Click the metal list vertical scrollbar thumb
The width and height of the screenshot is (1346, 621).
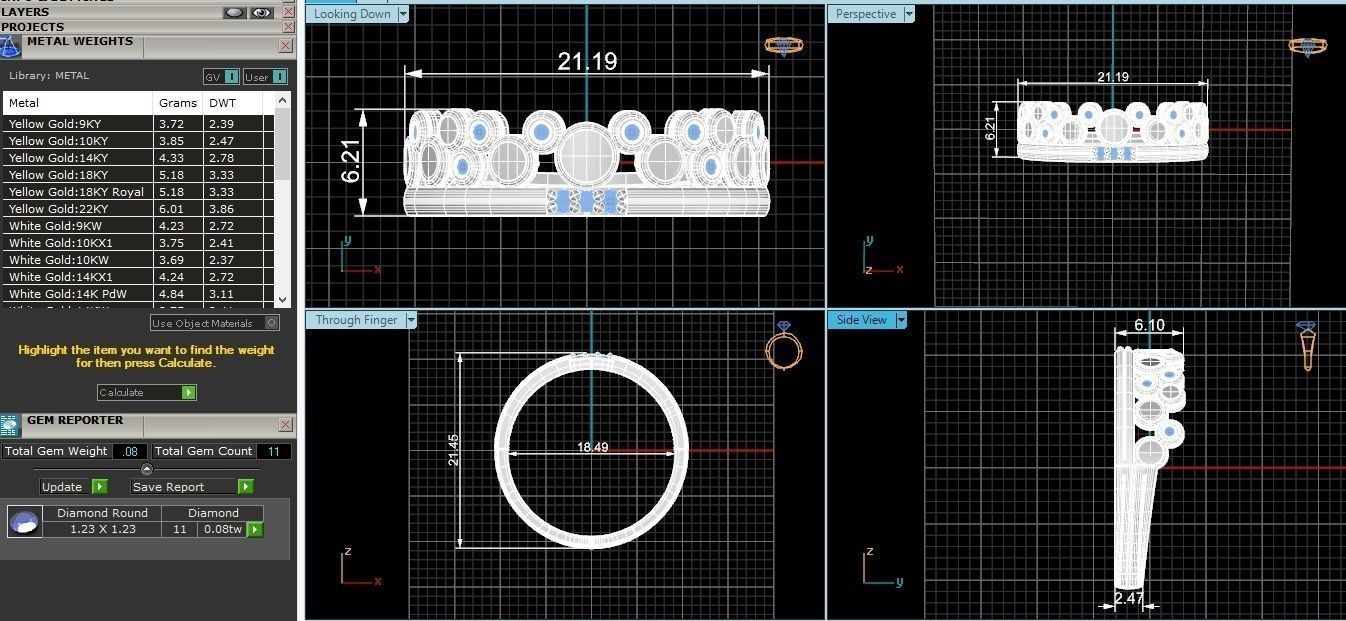[x=282, y=145]
